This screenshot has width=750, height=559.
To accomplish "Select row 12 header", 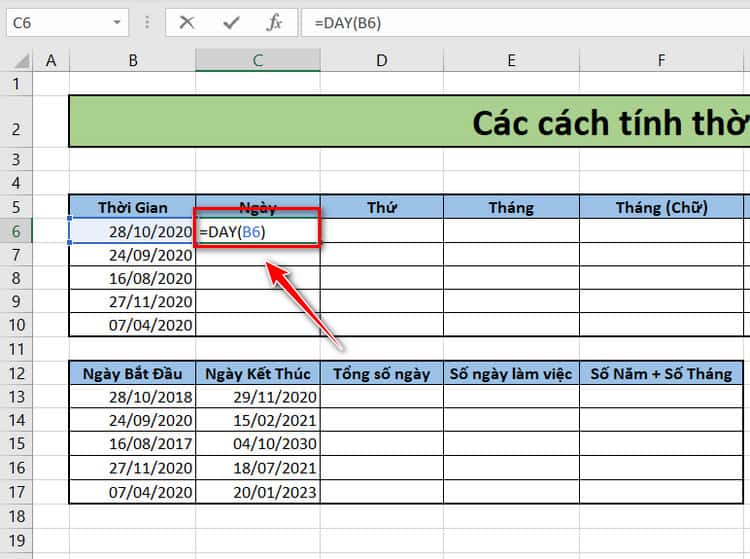I will click(x=16, y=373).
